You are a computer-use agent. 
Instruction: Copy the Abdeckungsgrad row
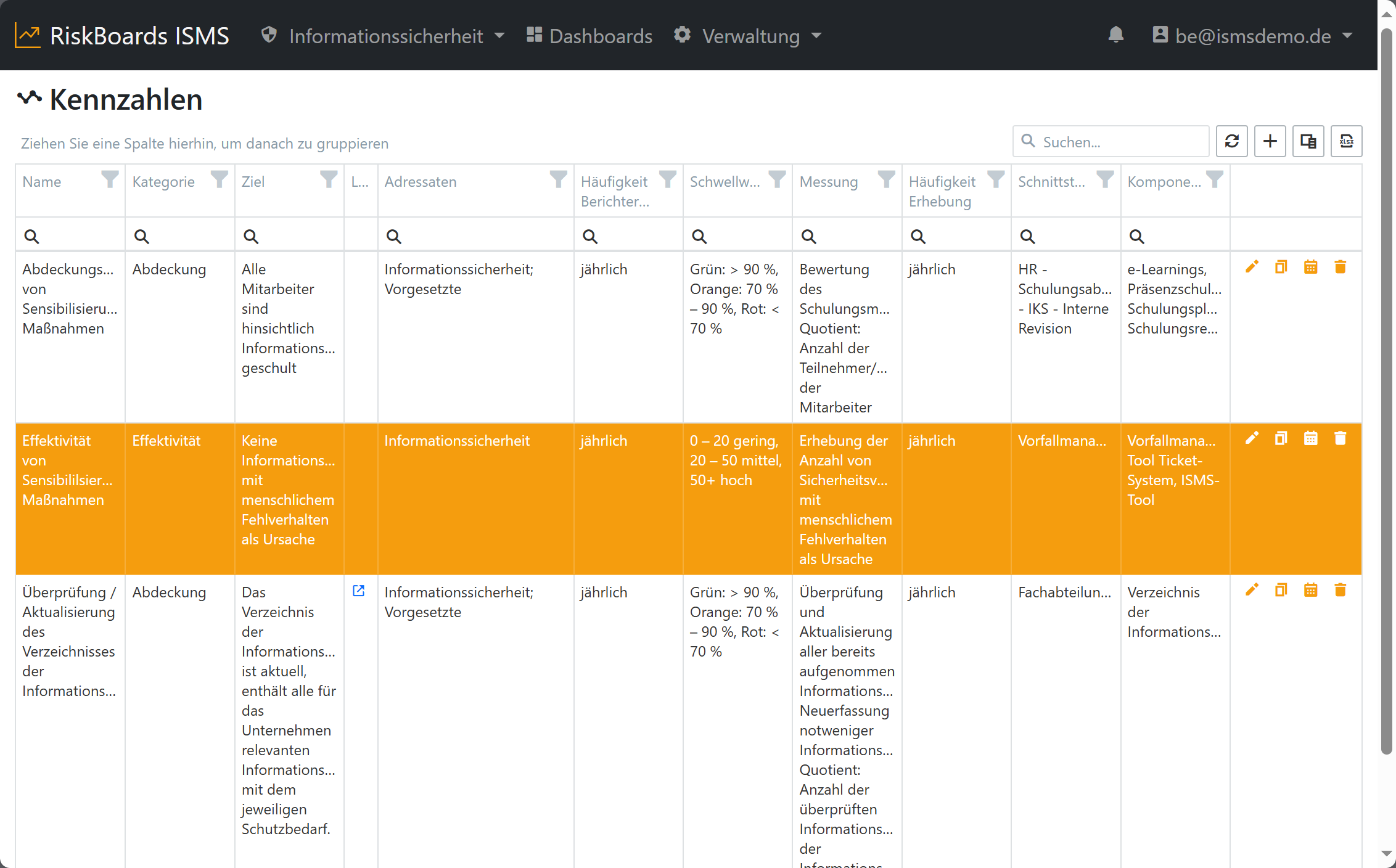point(1281,267)
